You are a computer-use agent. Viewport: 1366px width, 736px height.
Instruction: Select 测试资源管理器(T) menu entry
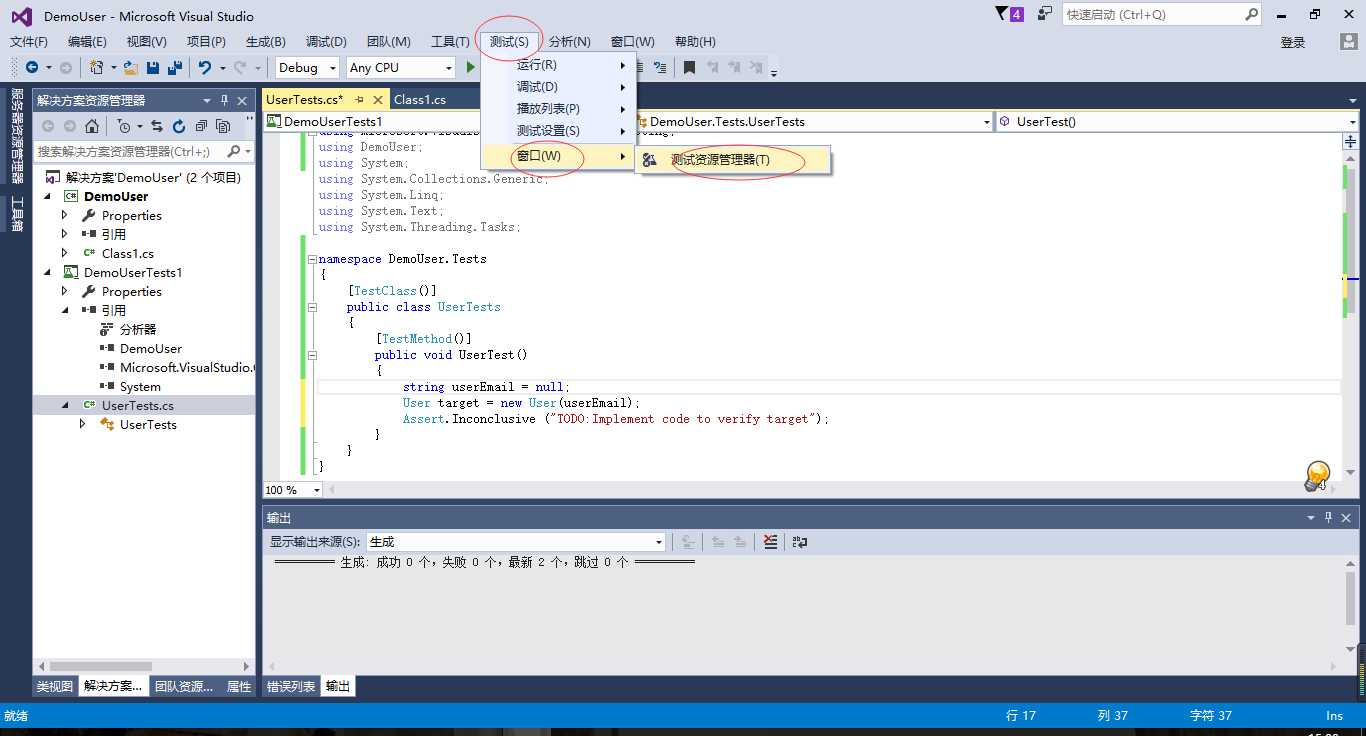click(x=733, y=160)
